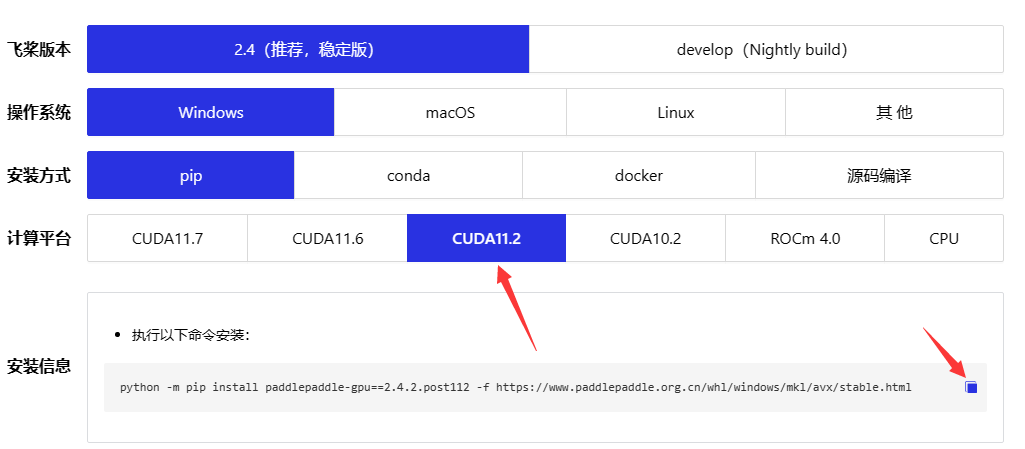The image size is (1025, 449).
Task: Select the CUDA11.6 platform
Action: pos(327,238)
